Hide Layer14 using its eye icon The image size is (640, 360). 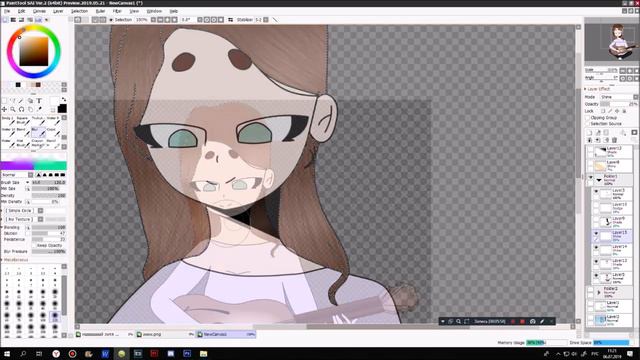point(596,247)
